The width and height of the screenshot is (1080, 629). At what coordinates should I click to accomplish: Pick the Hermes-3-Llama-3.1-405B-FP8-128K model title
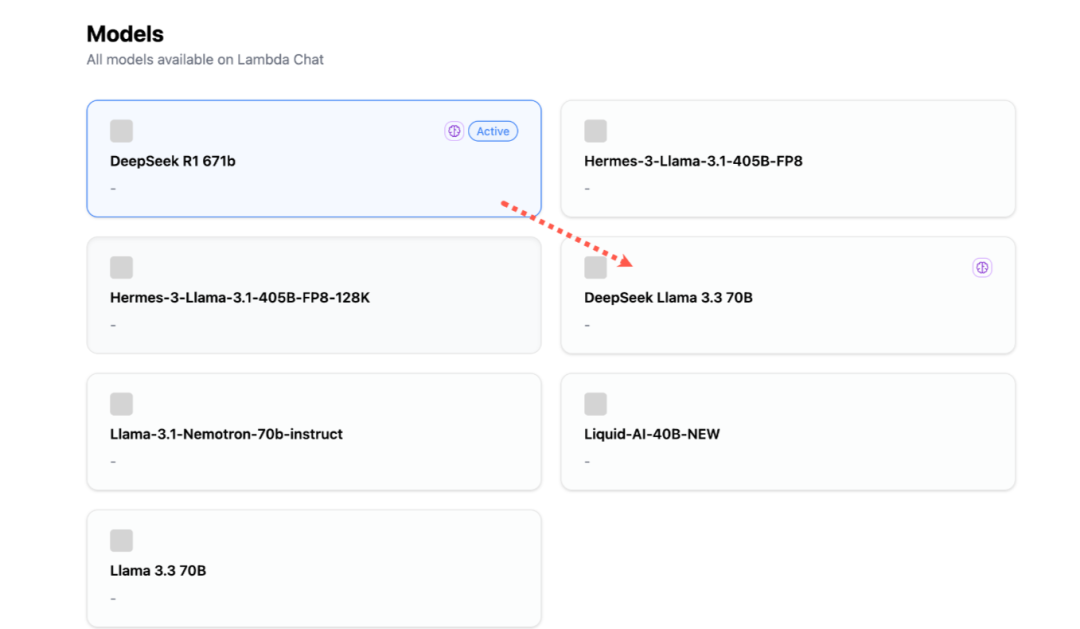click(x=240, y=298)
